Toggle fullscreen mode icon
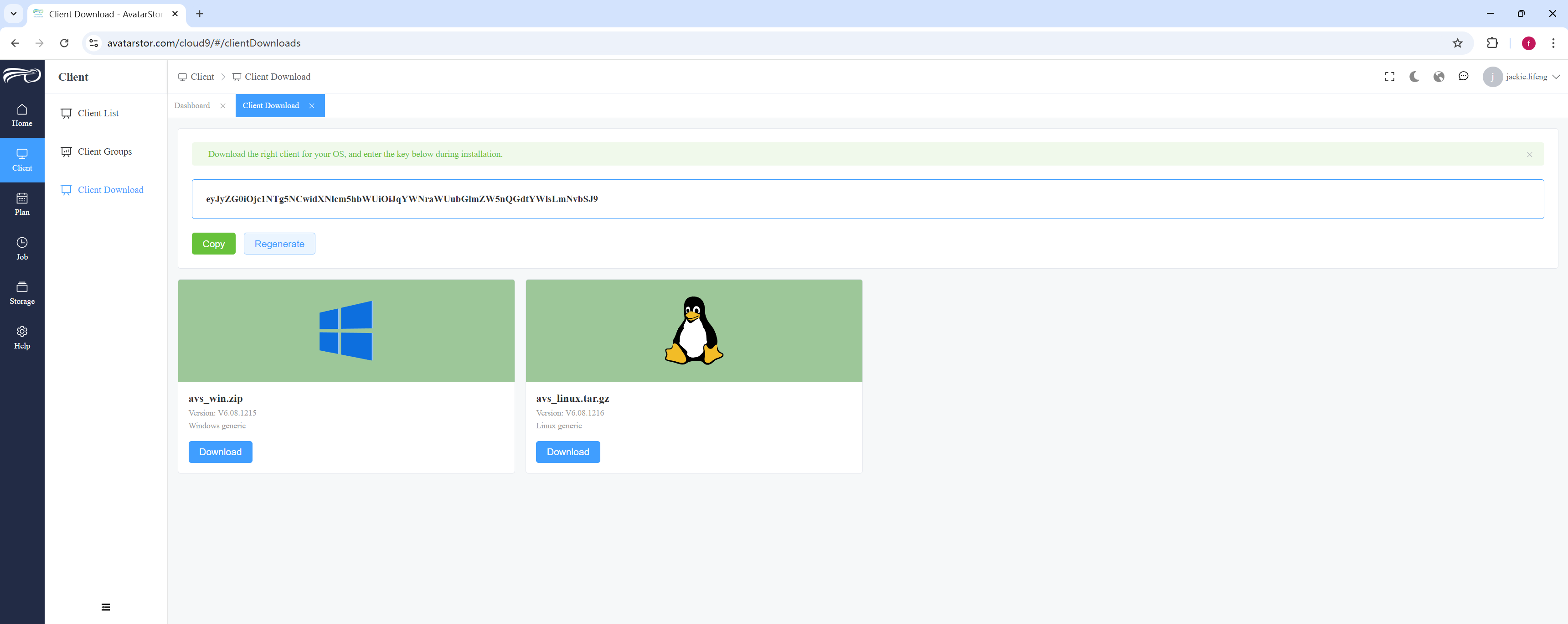The height and width of the screenshot is (624, 1568). [x=1390, y=77]
